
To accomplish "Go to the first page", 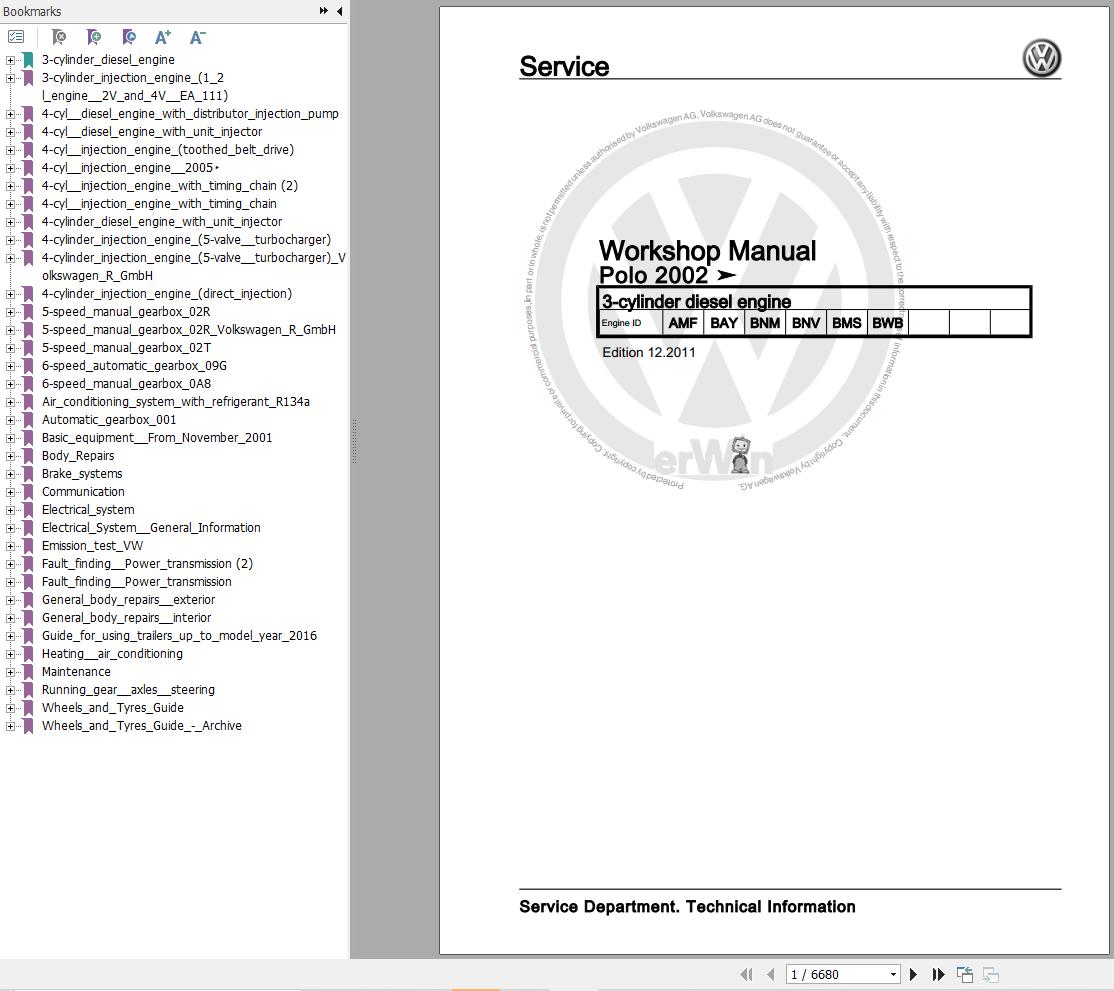I will [x=746, y=975].
